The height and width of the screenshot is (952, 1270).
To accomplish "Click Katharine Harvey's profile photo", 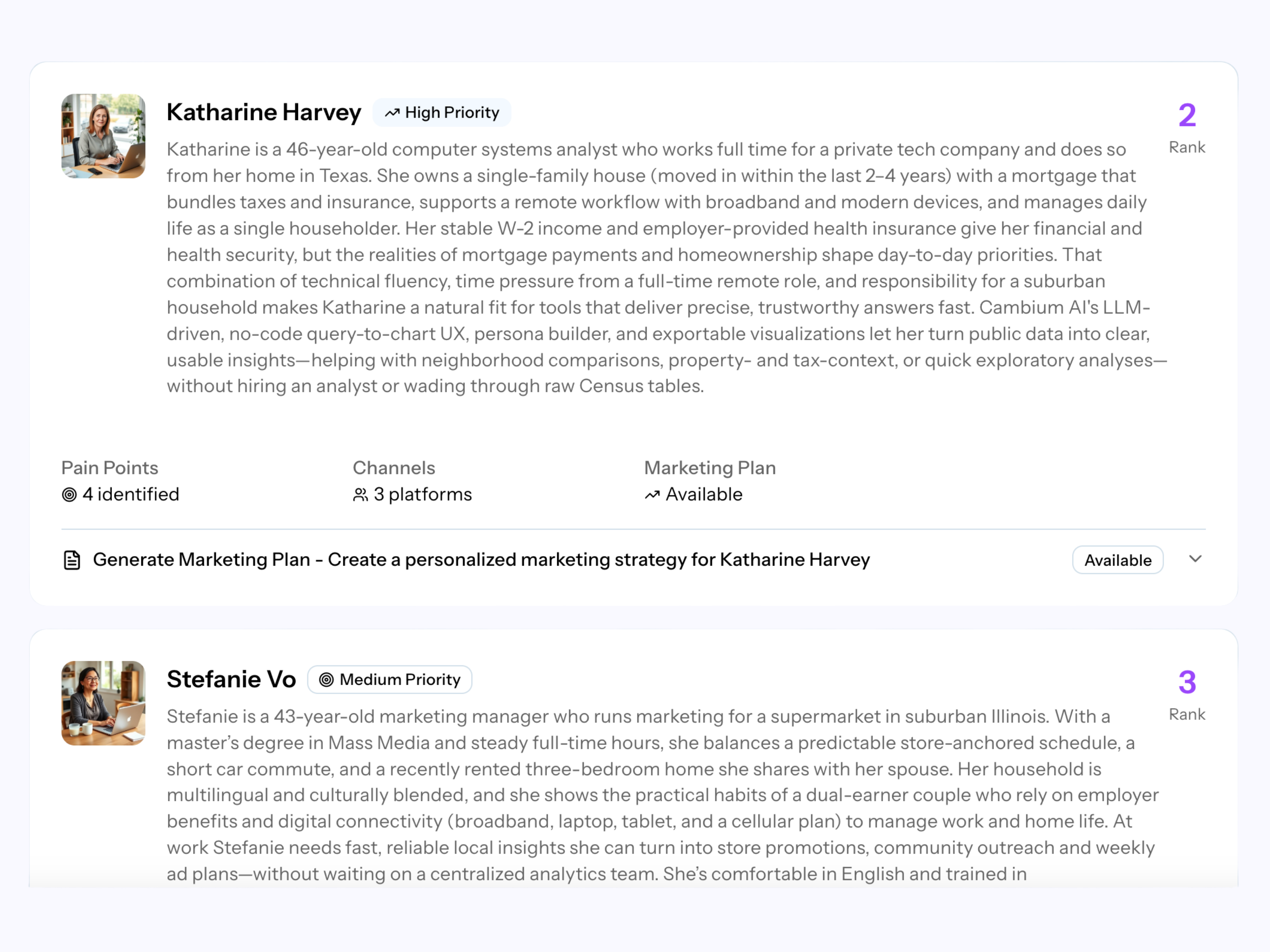I will coord(103,136).
